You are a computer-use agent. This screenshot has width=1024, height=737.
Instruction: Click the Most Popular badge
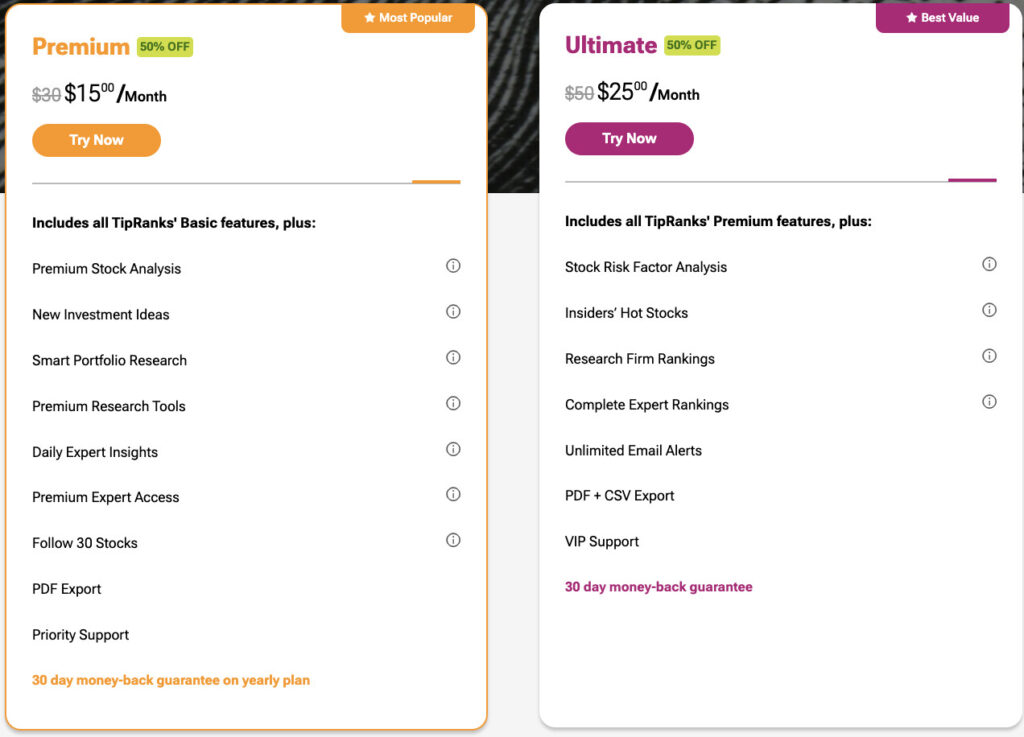(408, 18)
